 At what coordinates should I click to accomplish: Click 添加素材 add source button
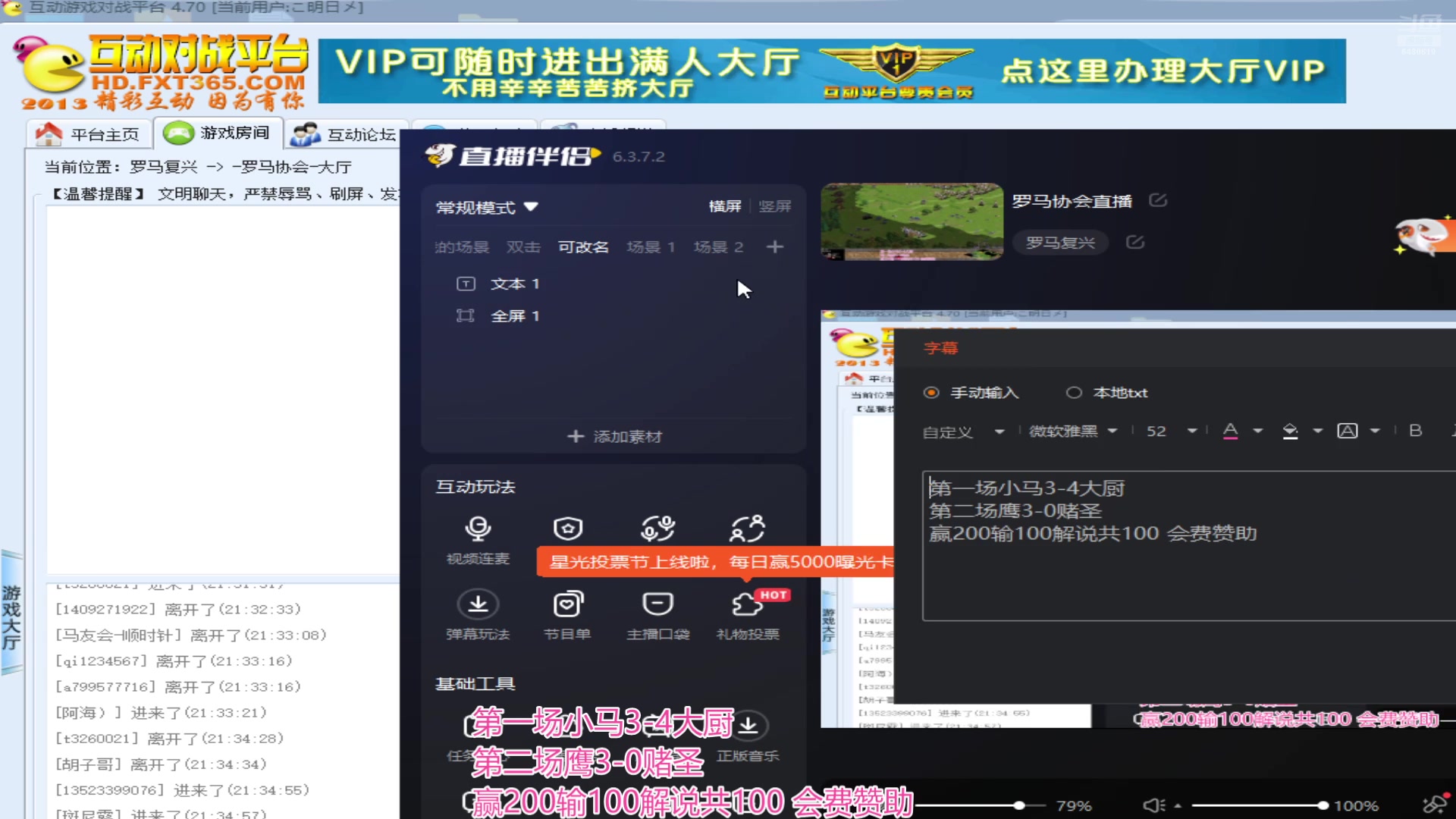614,437
